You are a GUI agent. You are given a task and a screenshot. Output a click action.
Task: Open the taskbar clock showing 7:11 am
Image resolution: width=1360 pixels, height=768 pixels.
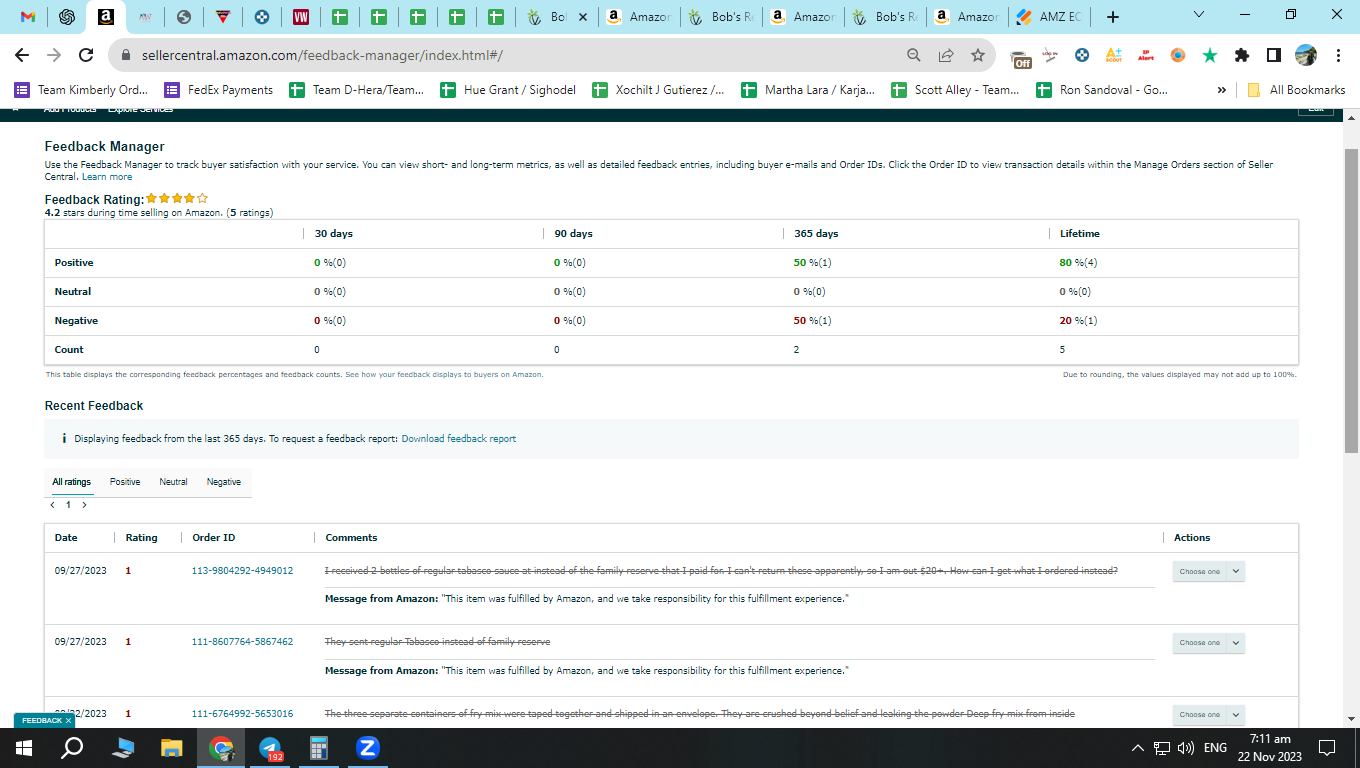1270,747
